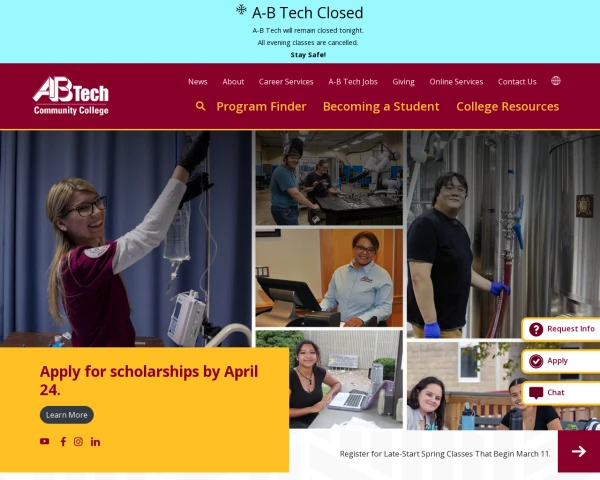Image resolution: width=600 pixels, height=480 pixels.
Task: Click the Learn More button
Action: [67, 415]
